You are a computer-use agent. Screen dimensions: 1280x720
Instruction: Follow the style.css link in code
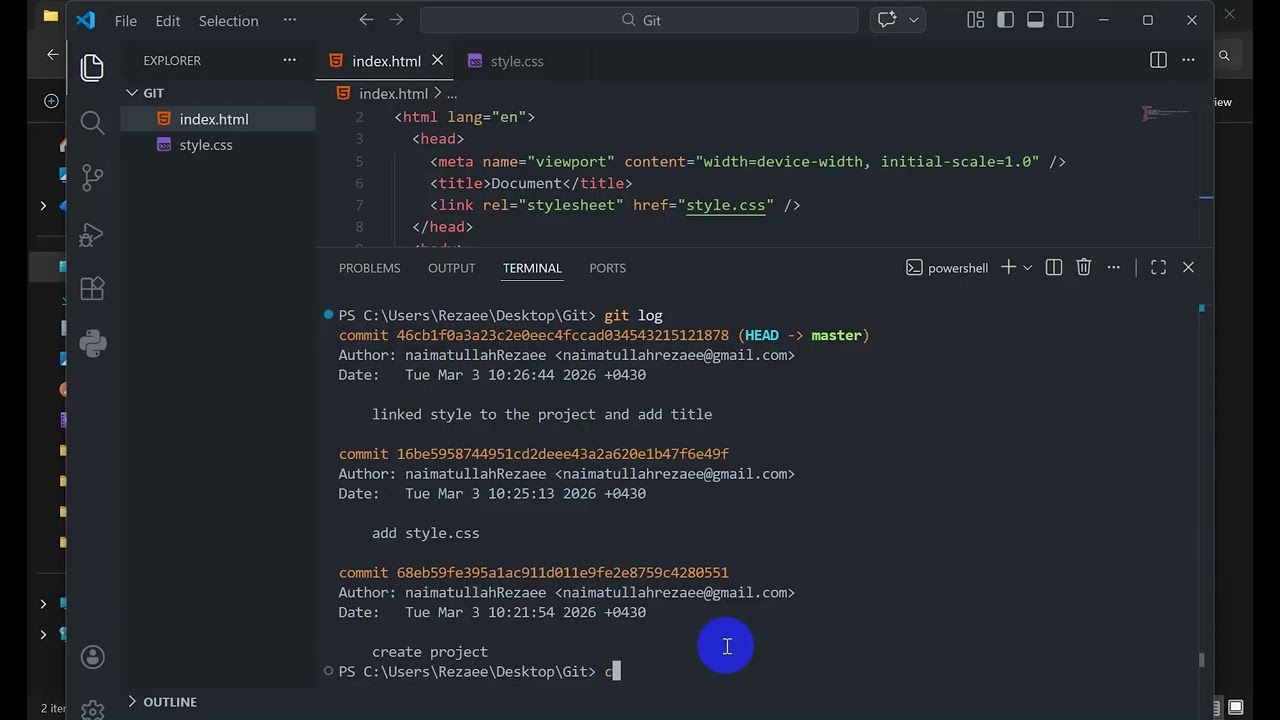(726, 205)
